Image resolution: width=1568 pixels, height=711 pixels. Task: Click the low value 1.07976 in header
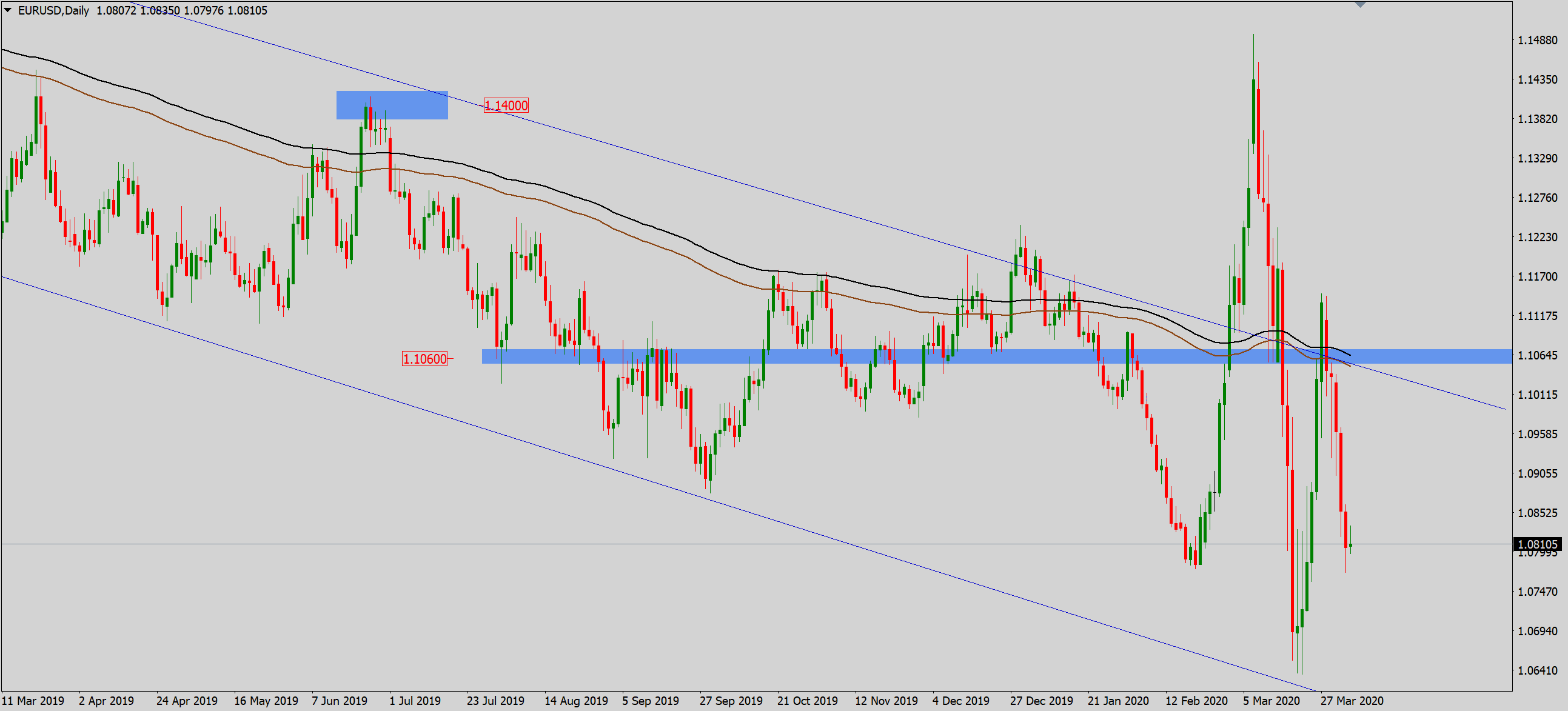click(x=203, y=10)
